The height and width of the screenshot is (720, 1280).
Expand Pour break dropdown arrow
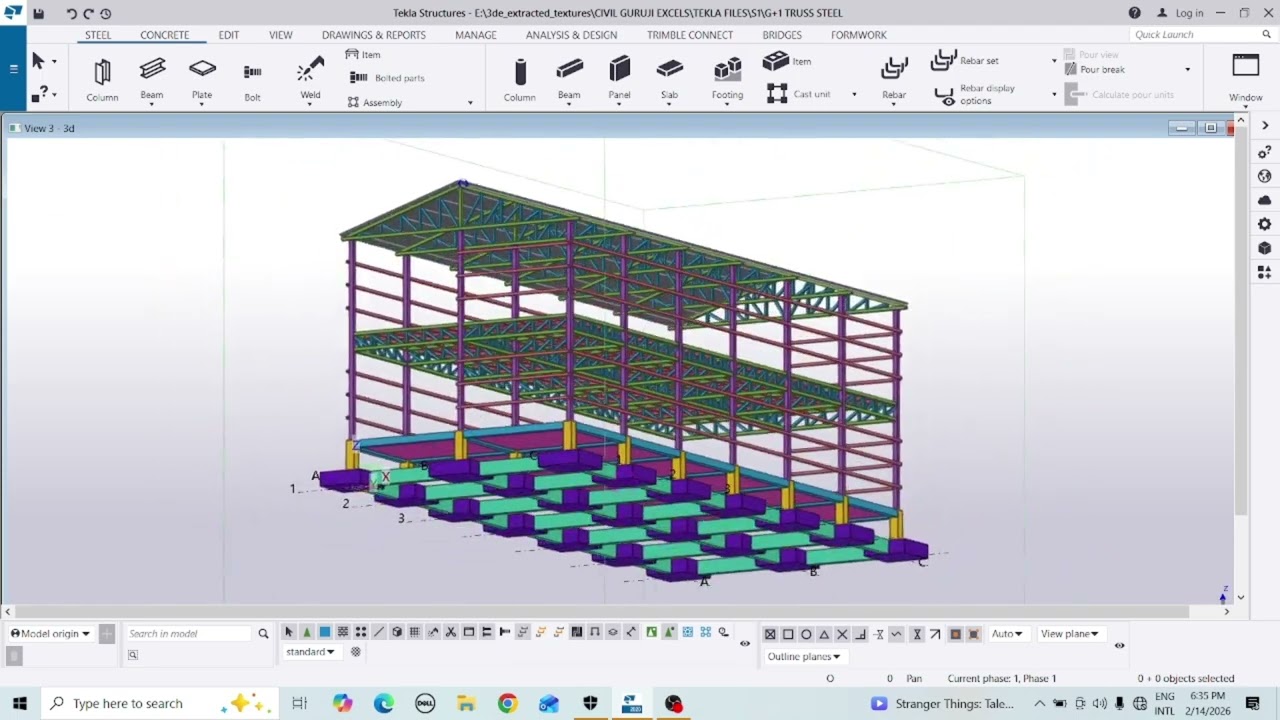click(1188, 70)
